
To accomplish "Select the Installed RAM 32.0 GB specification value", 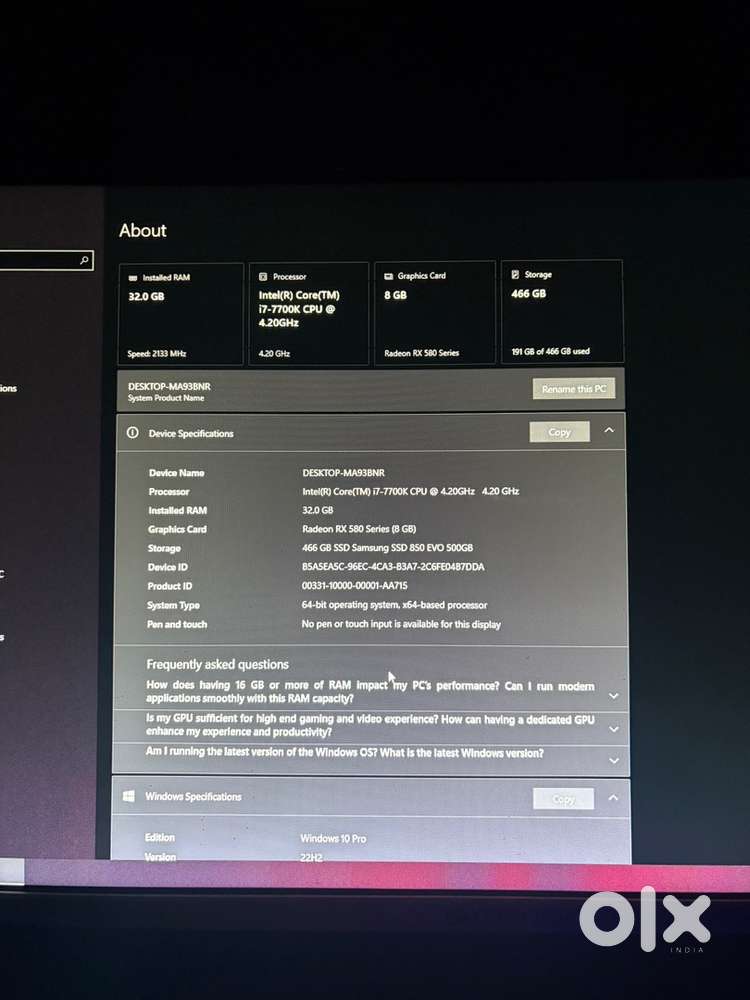I will (318, 510).
